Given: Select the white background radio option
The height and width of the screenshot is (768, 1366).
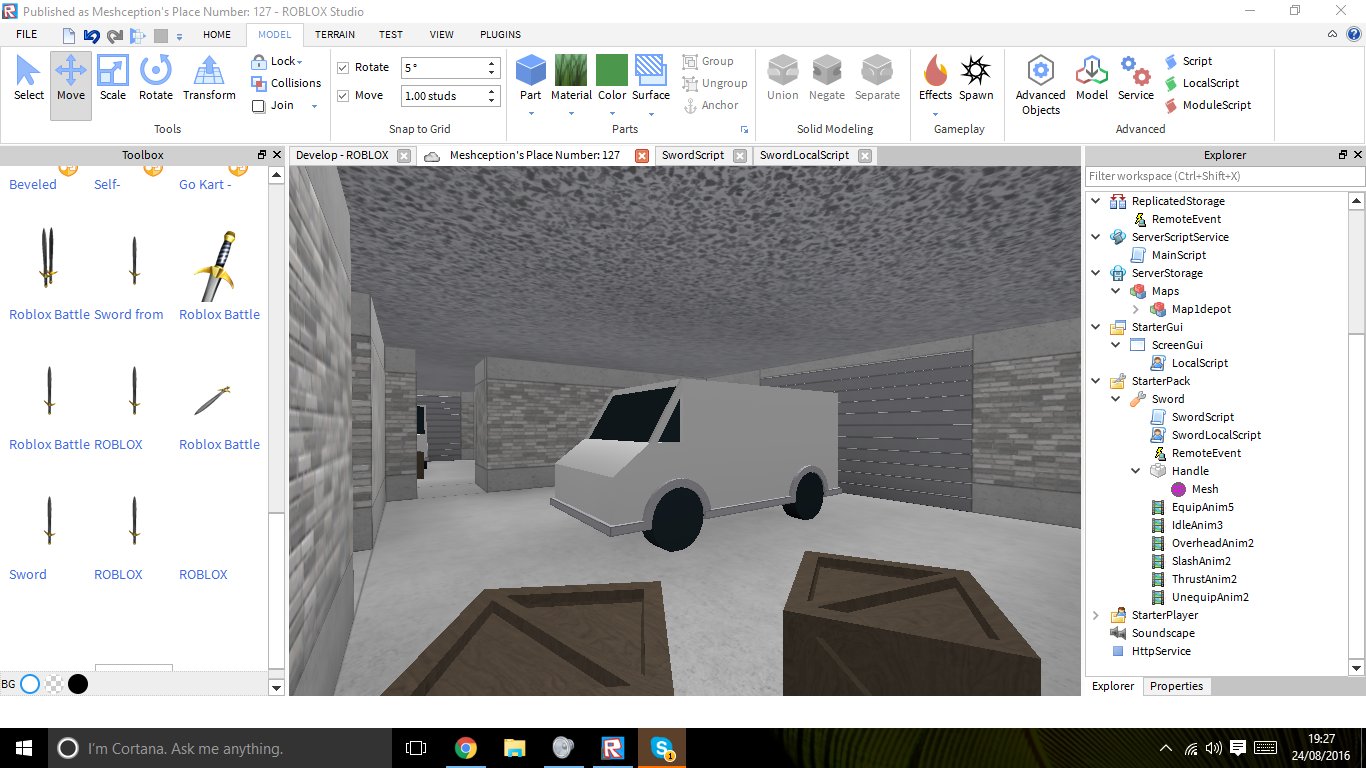Looking at the screenshot, I should [30, 684].
